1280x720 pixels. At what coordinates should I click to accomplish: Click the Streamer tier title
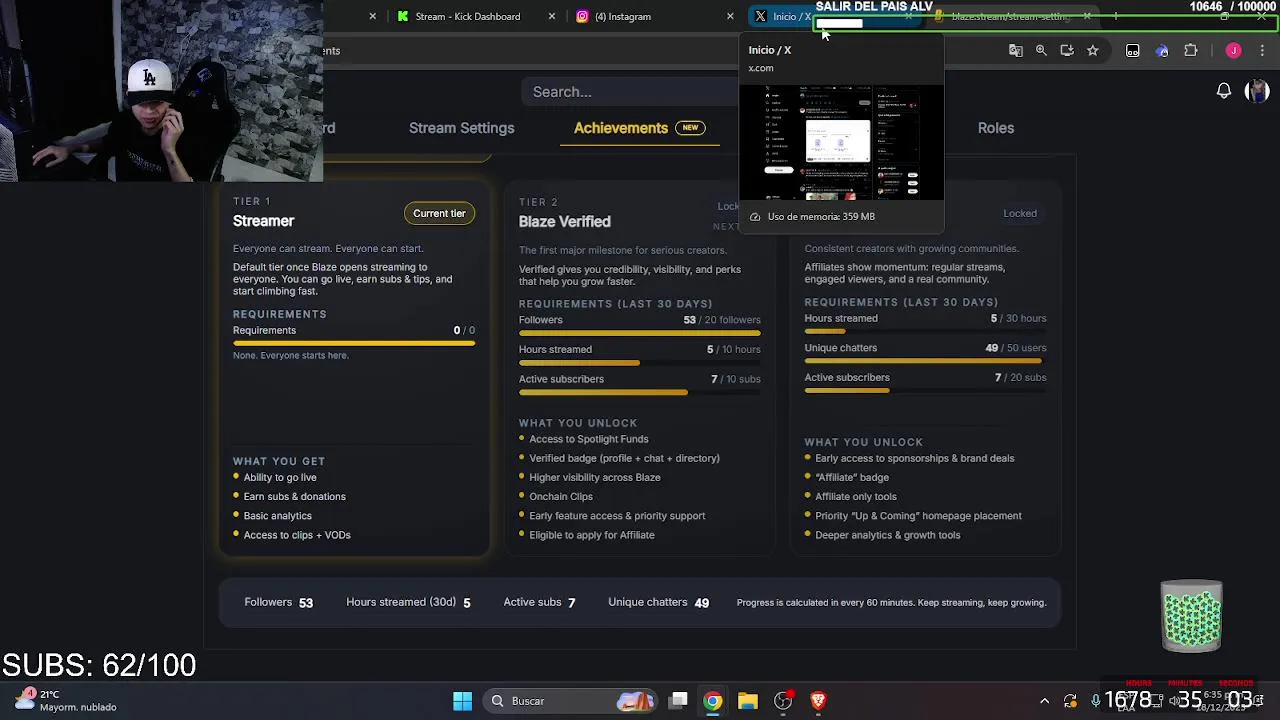(x=263, y=221)
